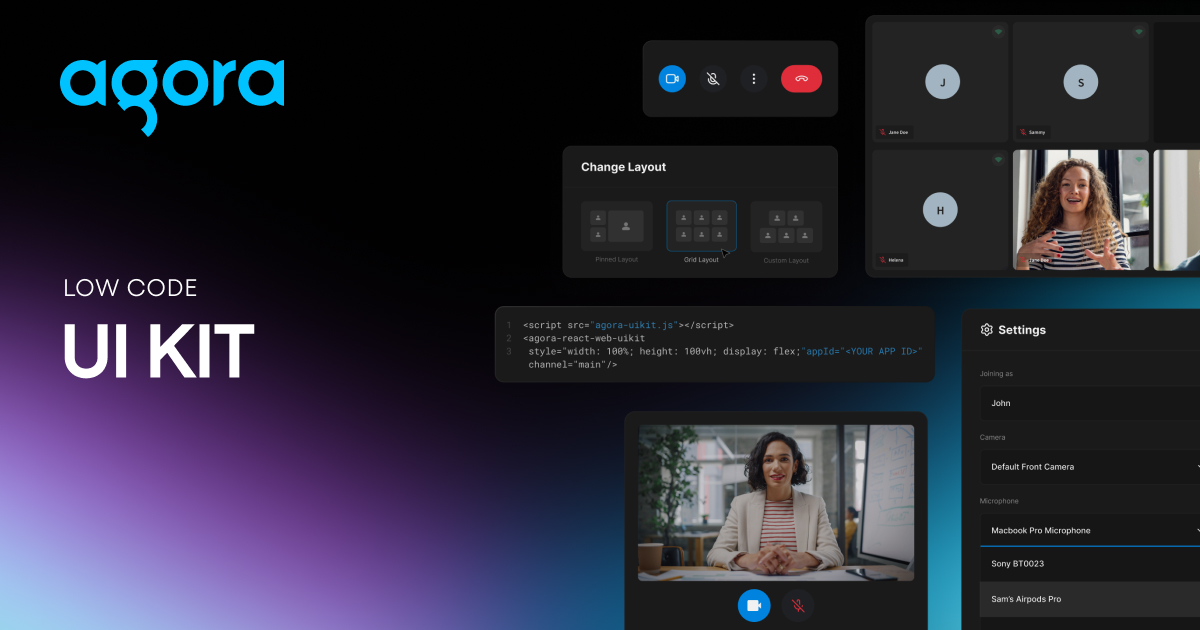Image resolution: width=1200 pixels, height=630 pixels.
Task: Click the LOW CODE text
Action: [x=130, y=289]
